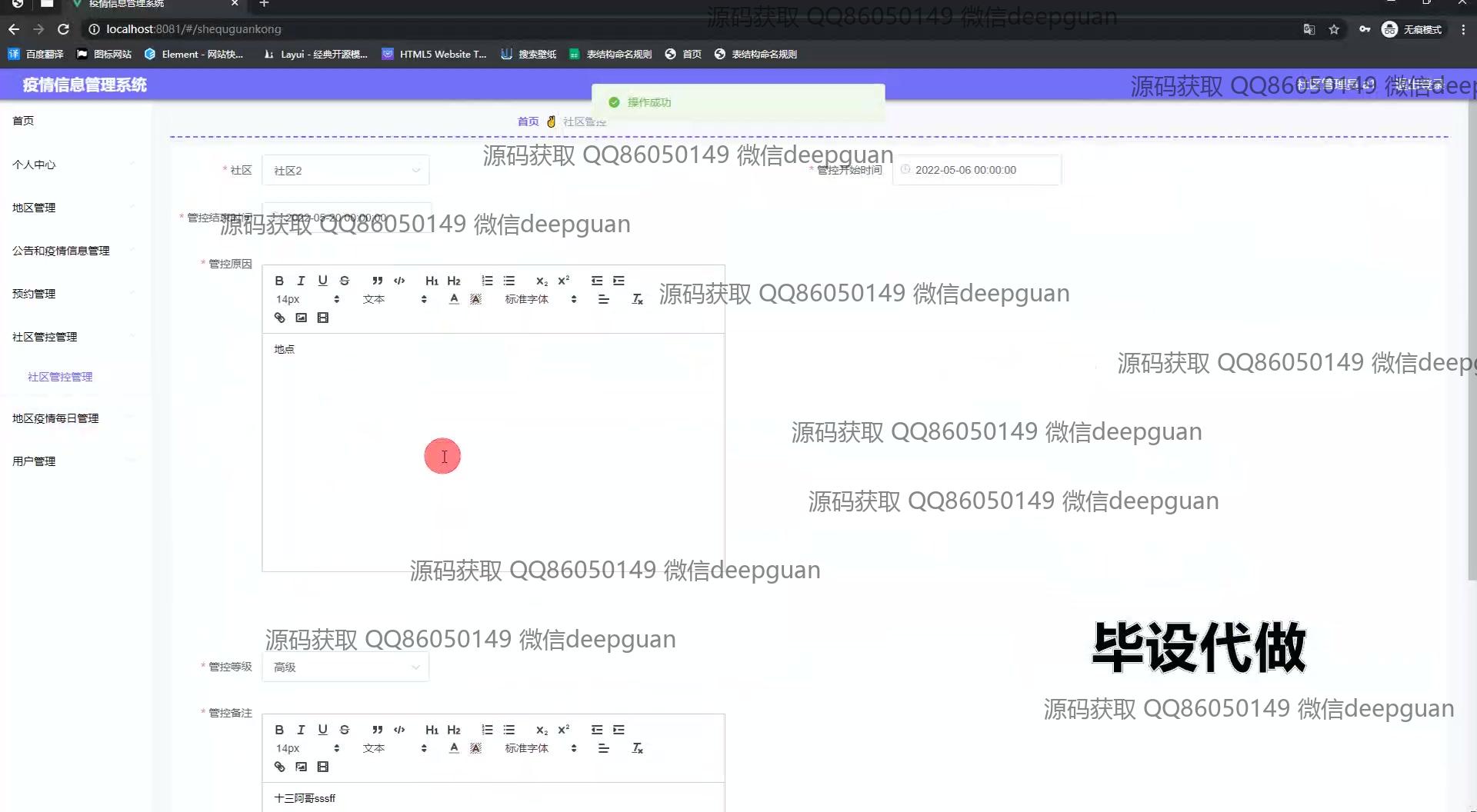
Task: Apply superscript in 管控原因 editor
Action: click(563, 281)
